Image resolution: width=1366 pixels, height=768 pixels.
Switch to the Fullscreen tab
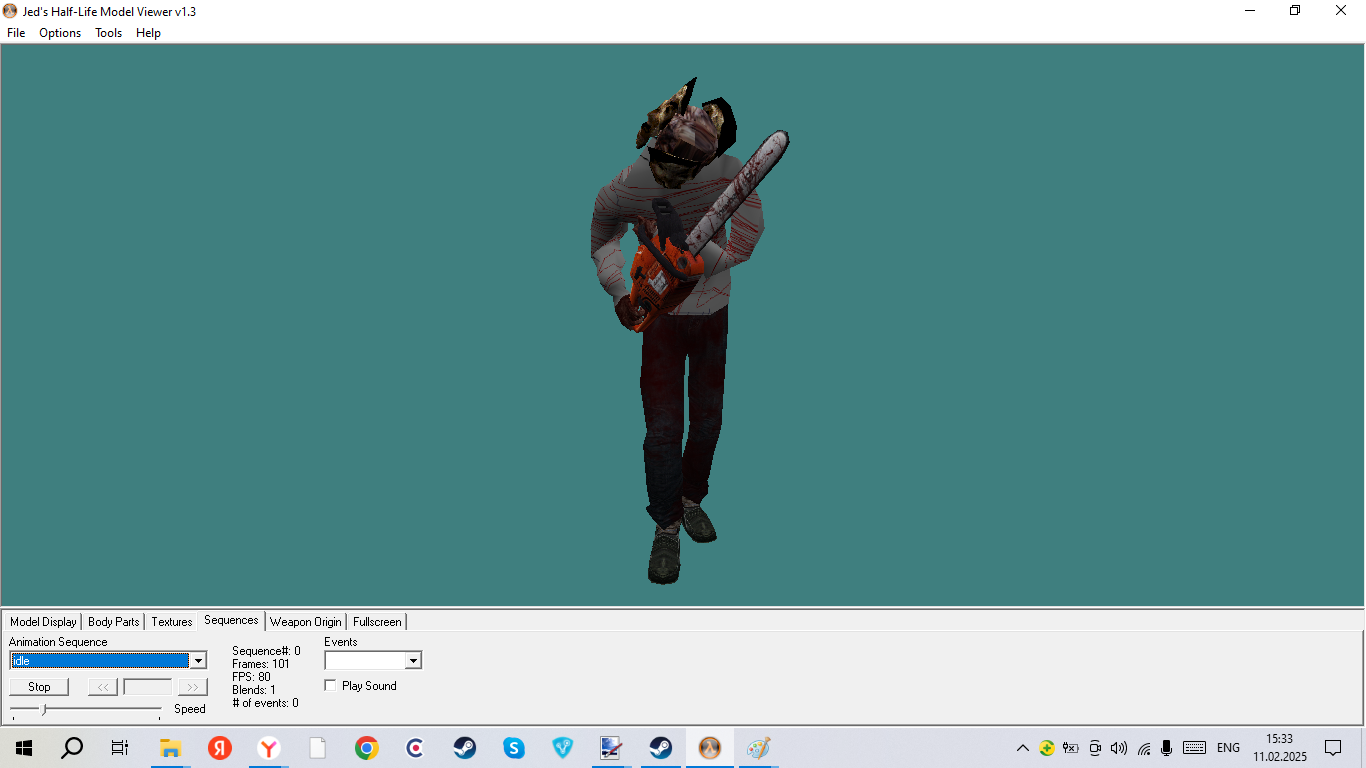click(377, 622)
